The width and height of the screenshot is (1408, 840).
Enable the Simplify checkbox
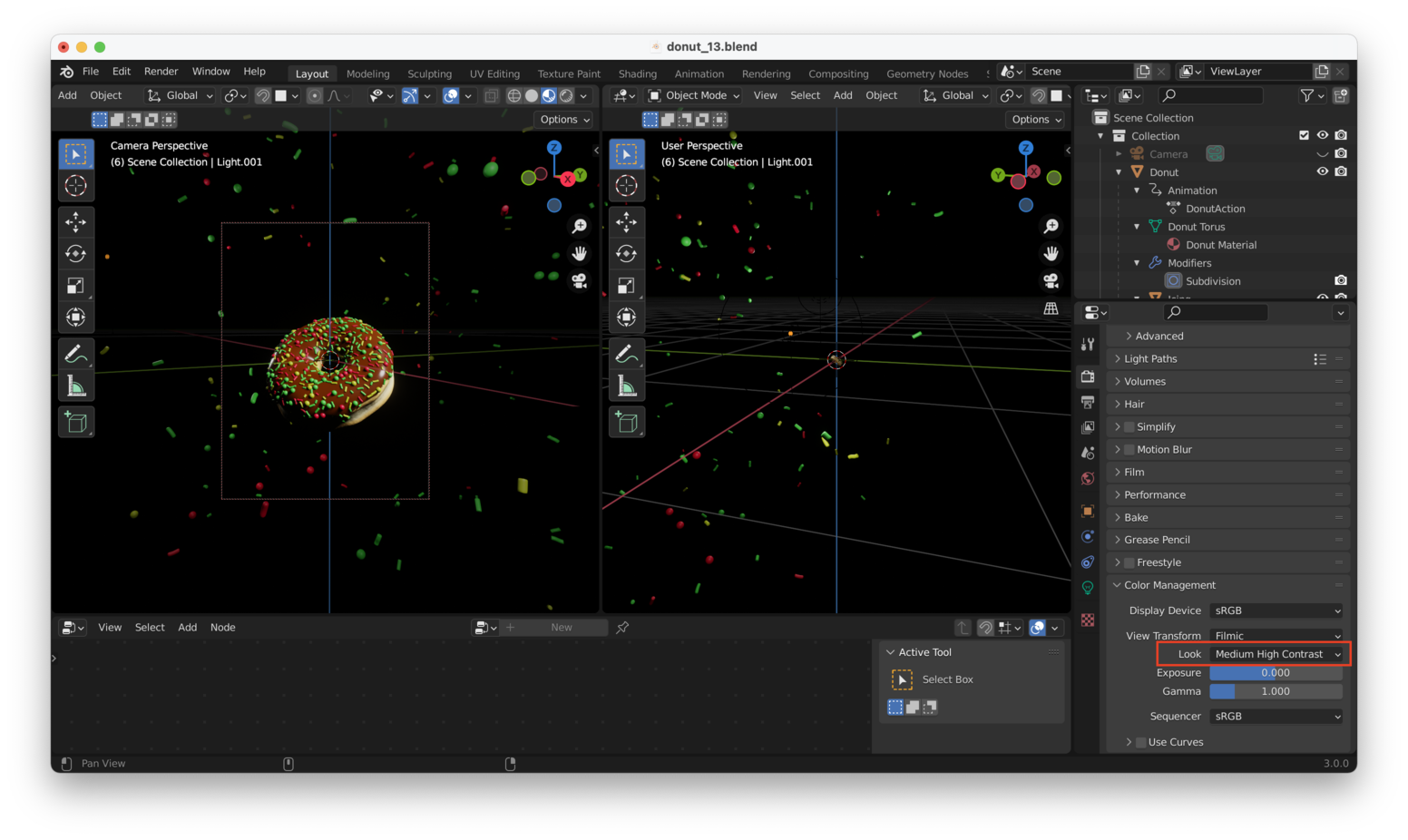coord(1129,427)
